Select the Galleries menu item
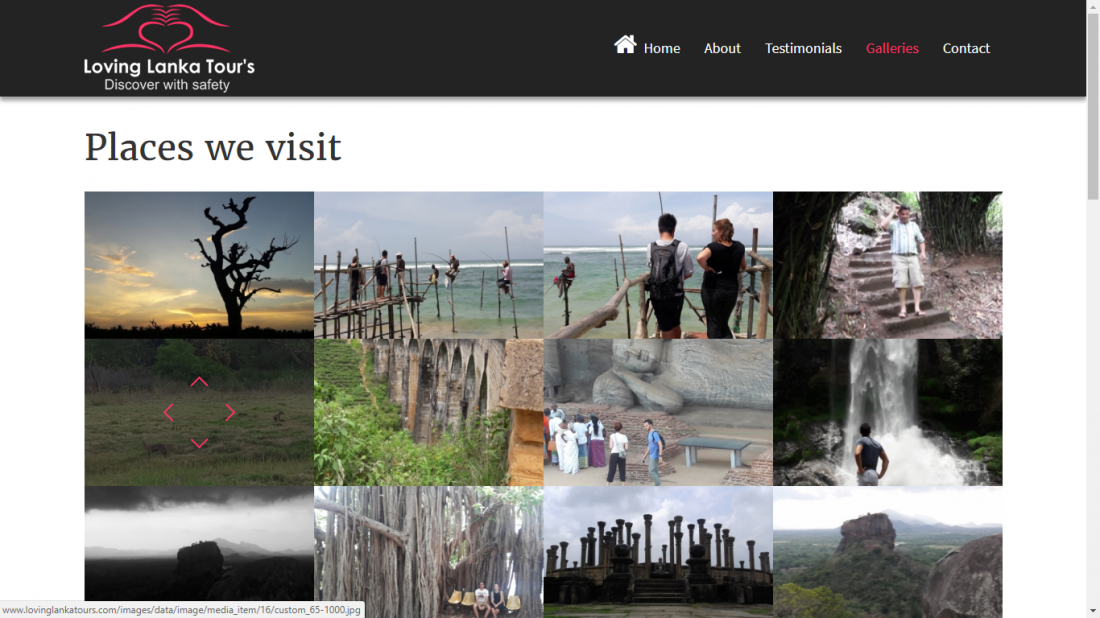This screenshot has width=1100, height=618. 892,48
